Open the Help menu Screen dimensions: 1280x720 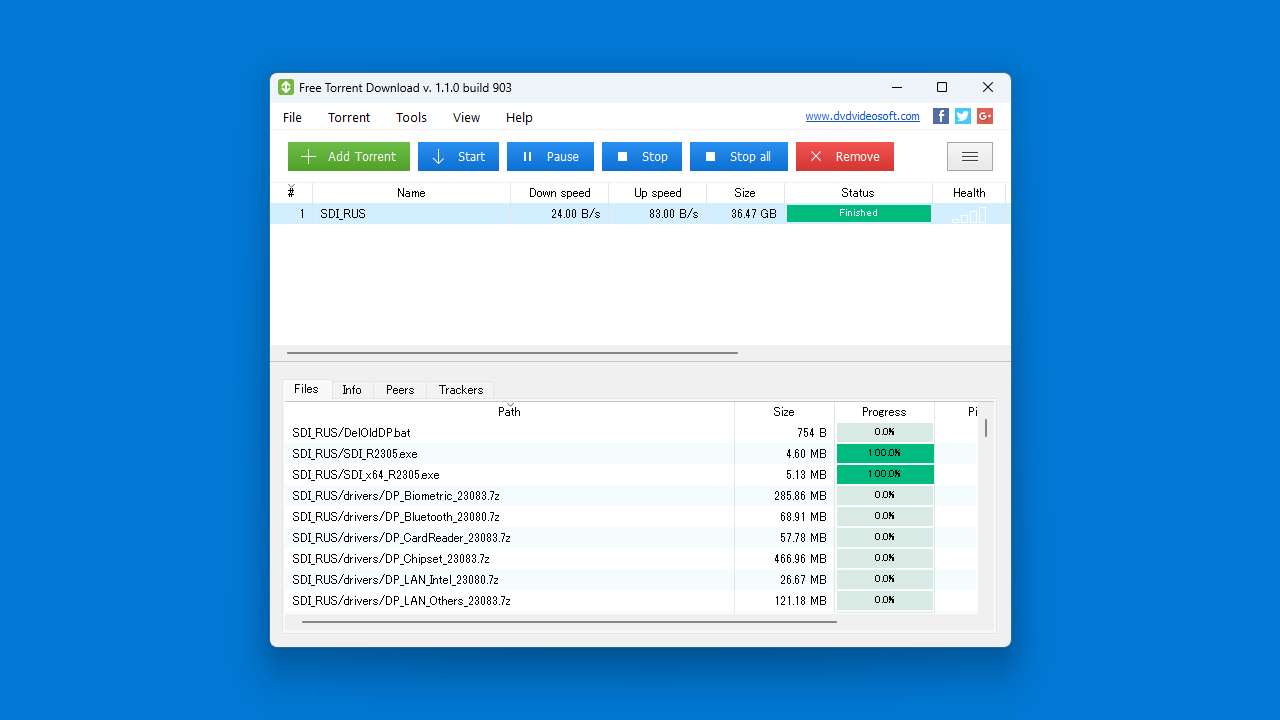pyautogui.click(x=519, y=117)
